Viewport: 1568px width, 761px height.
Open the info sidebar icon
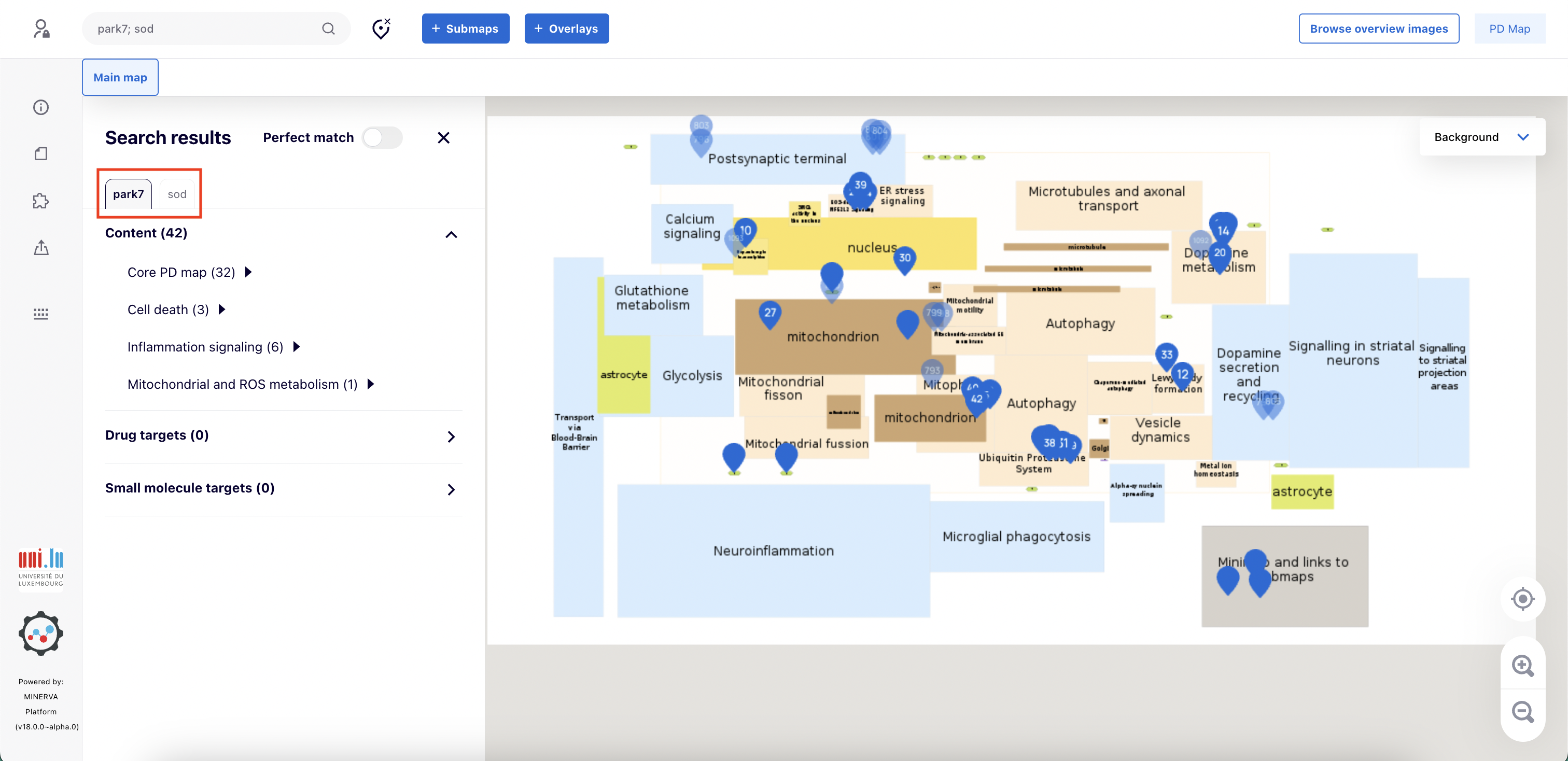pyautogui.click(x=41, y=108)
